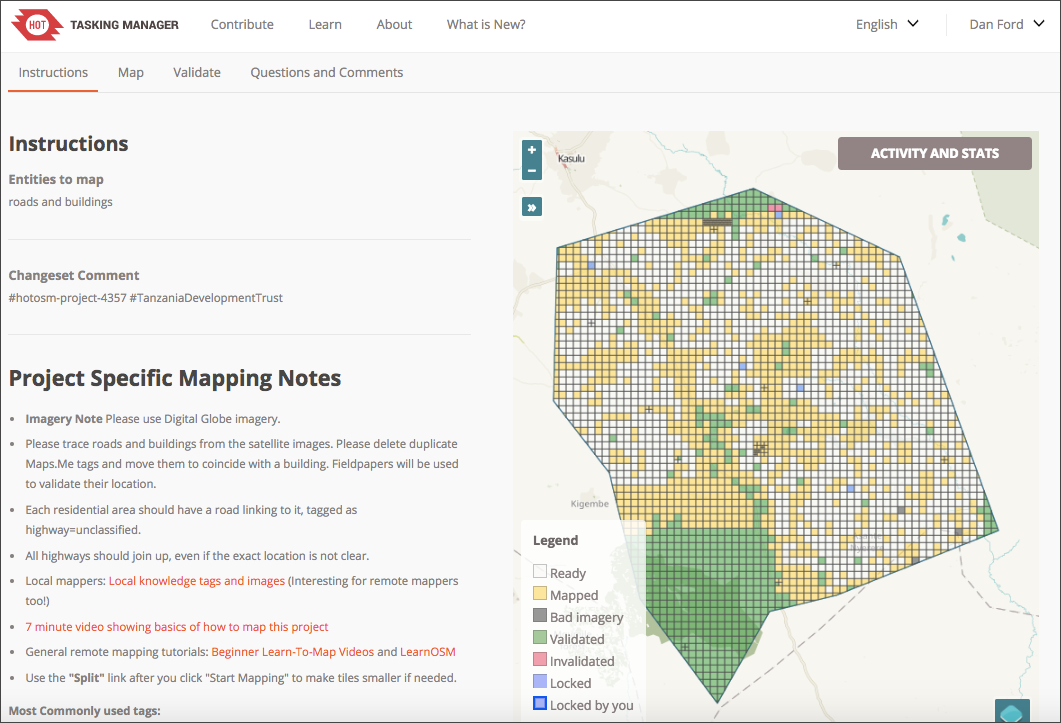This screenshot has width=1061, height=723.
Task: Open the Validate tab
Action: point(197,72)
